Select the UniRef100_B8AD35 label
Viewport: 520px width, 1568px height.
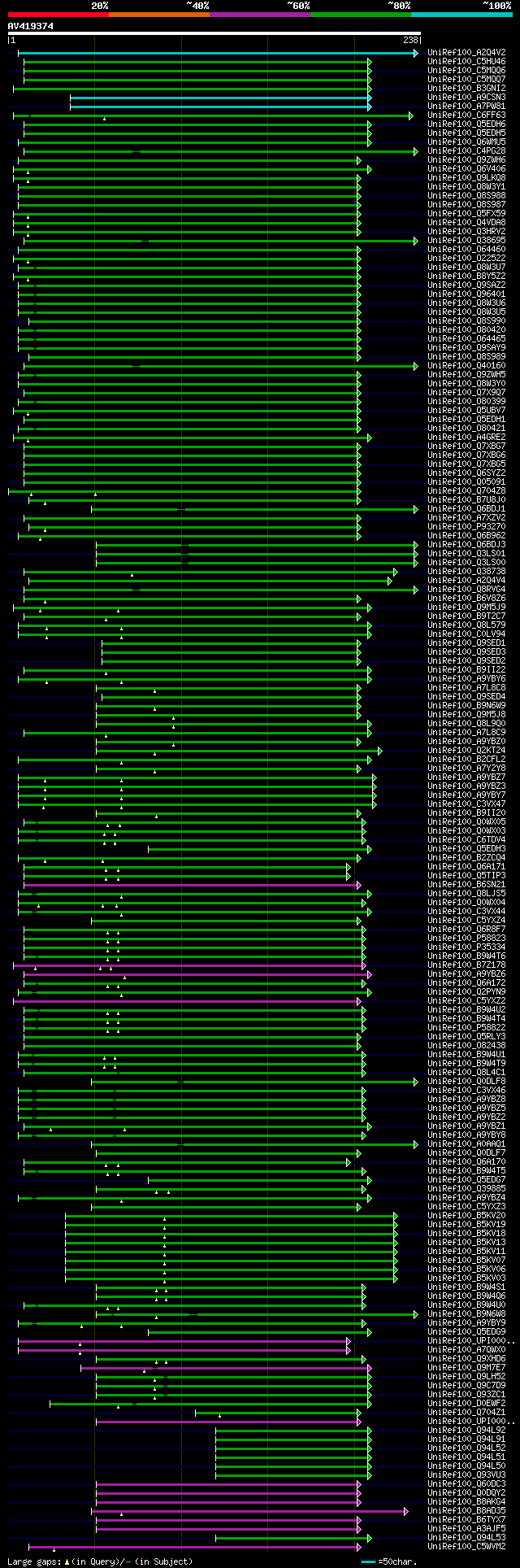[466, 1511]
